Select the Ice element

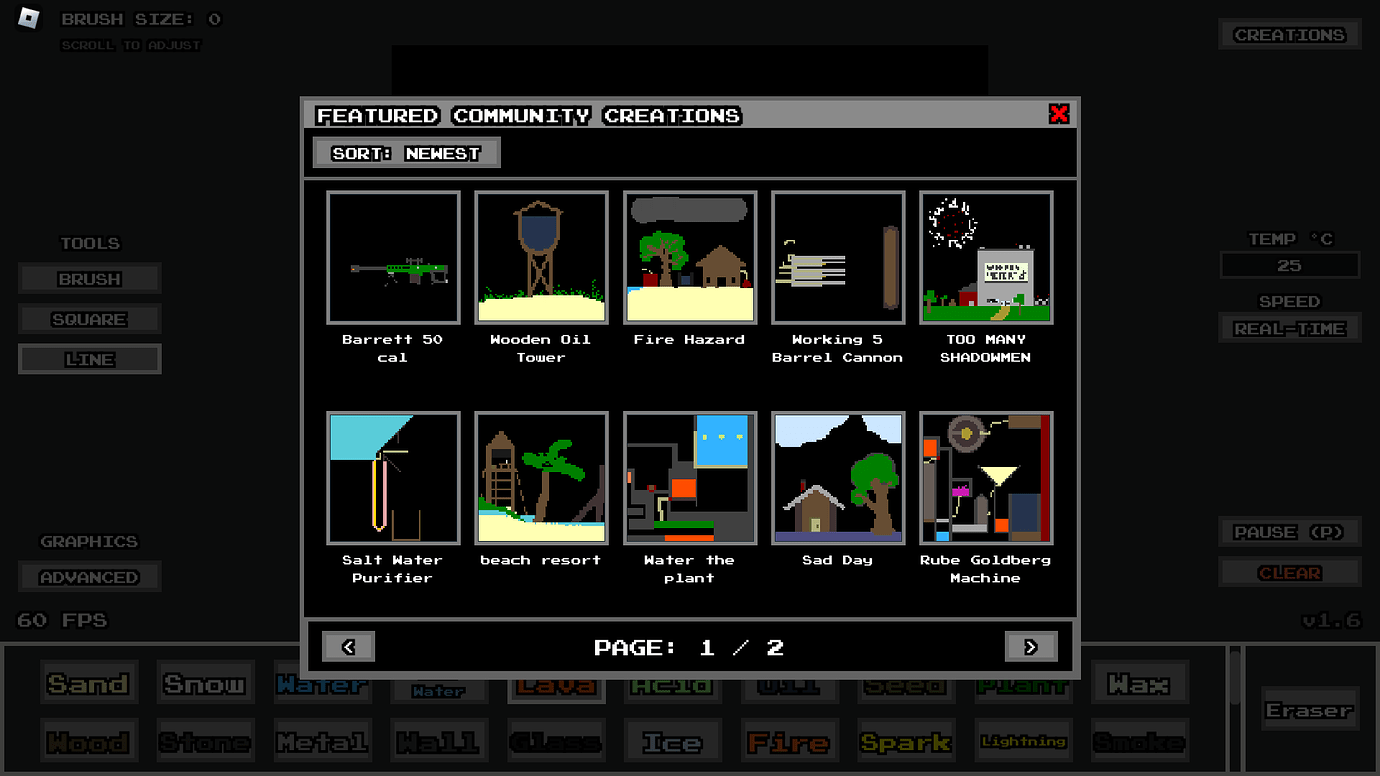(x=672, y=741)
